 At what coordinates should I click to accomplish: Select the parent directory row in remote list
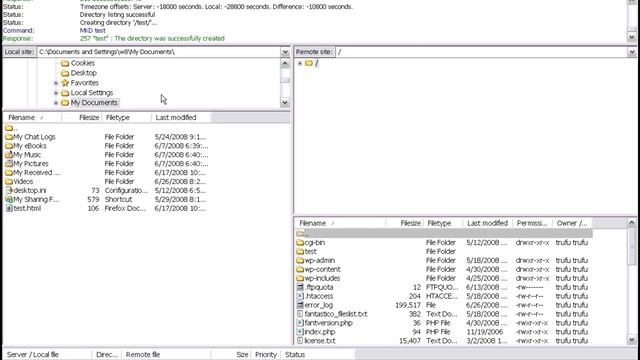coord(444,233)
